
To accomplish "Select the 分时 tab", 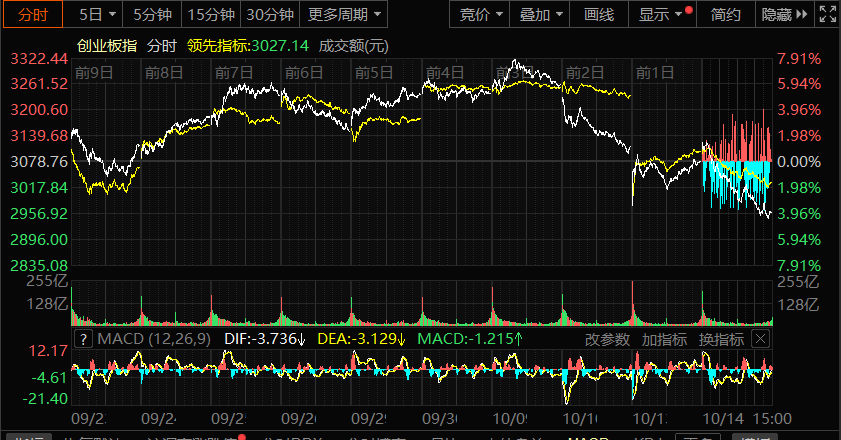I will coord(33,14).
